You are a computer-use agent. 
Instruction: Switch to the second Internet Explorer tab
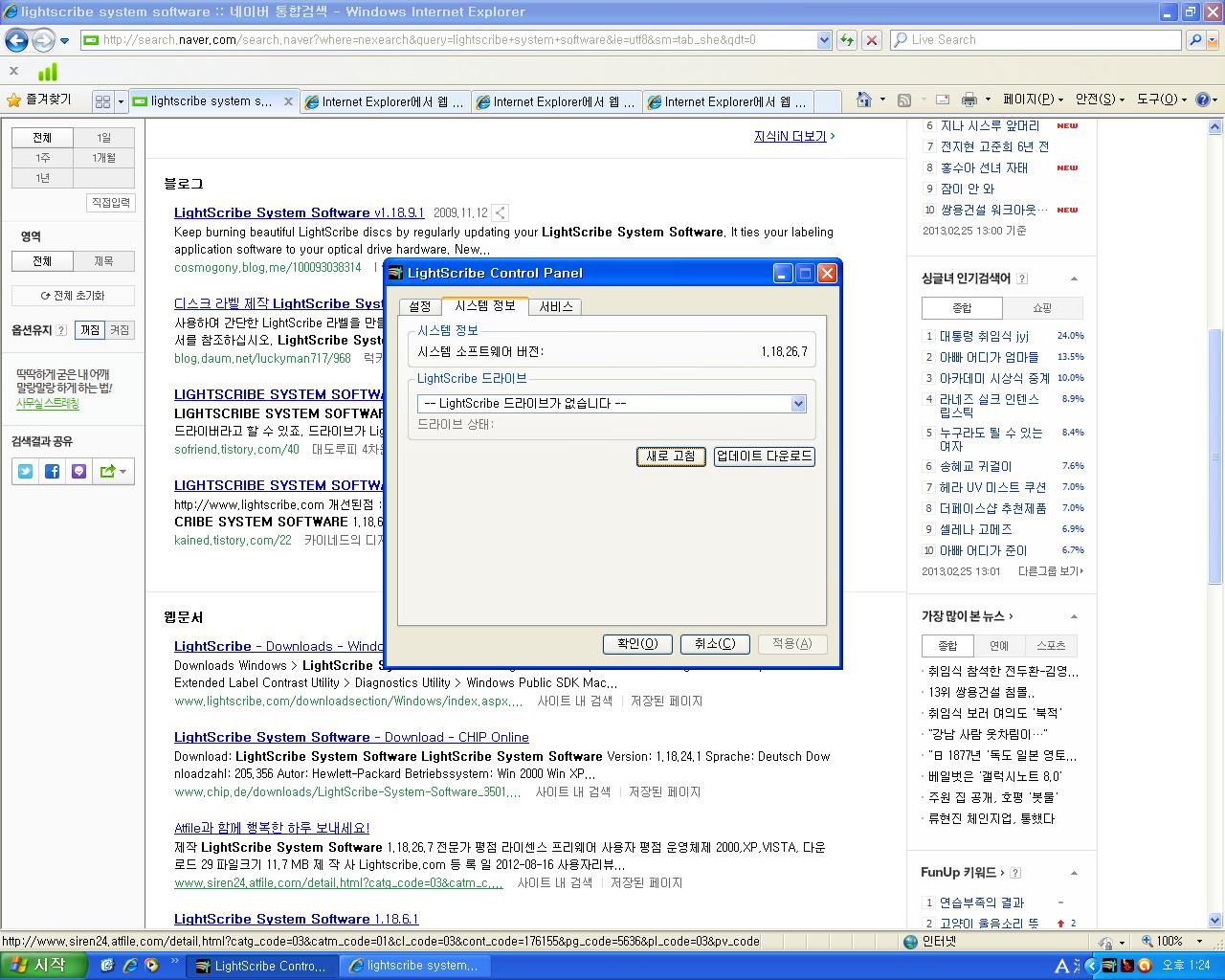[386, 101]
